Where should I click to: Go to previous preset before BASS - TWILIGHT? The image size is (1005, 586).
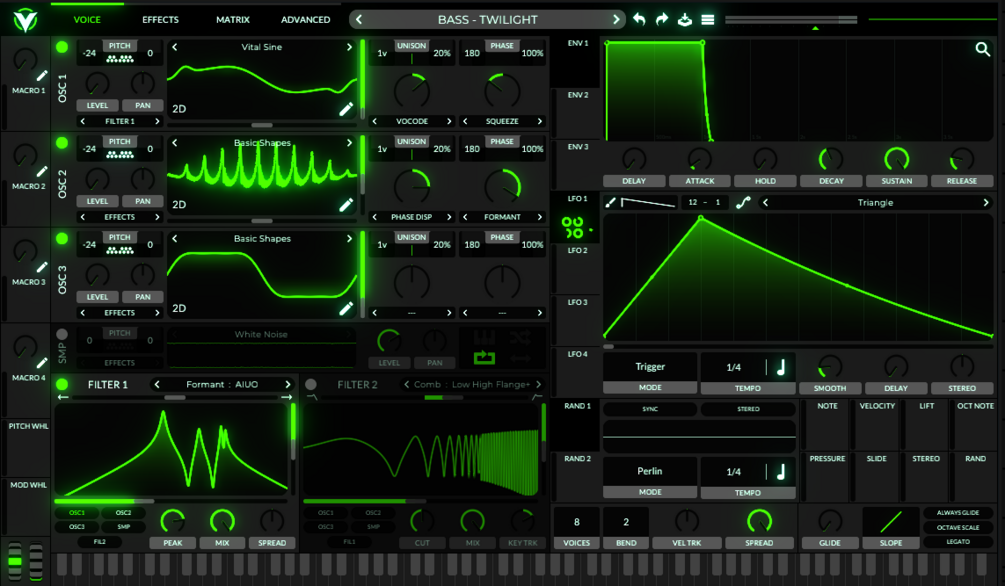pyautogui.click(x=359, y=19)
